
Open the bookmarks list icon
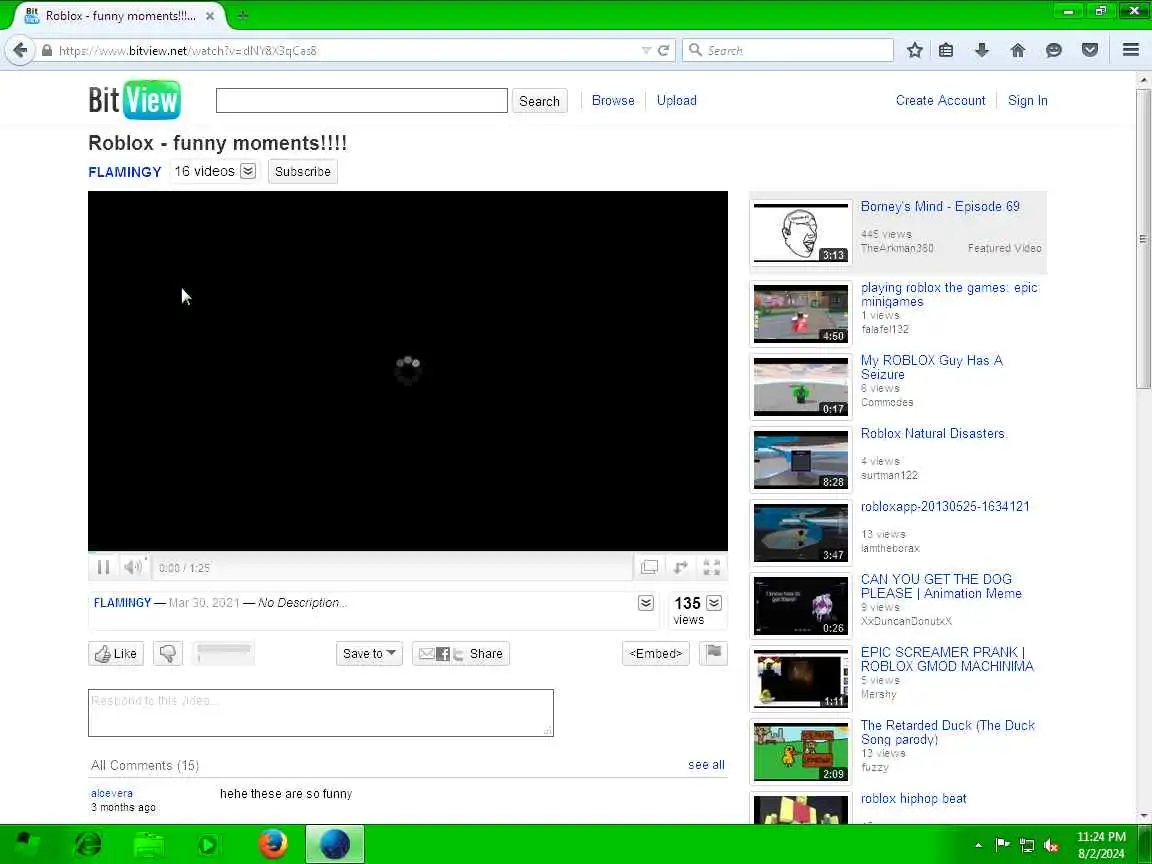point(946,50)
